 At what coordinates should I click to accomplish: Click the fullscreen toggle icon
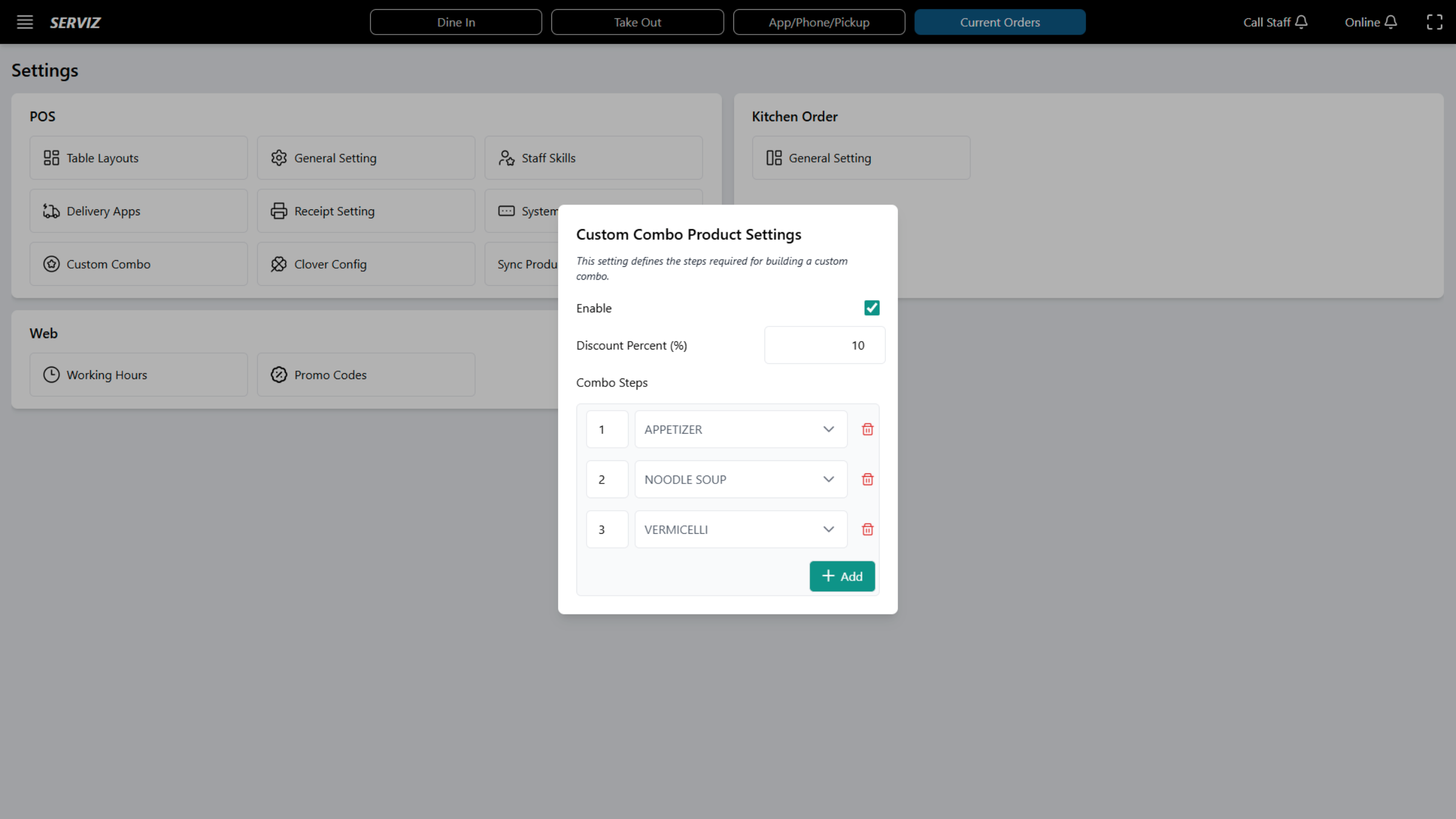pos(1434,22)
